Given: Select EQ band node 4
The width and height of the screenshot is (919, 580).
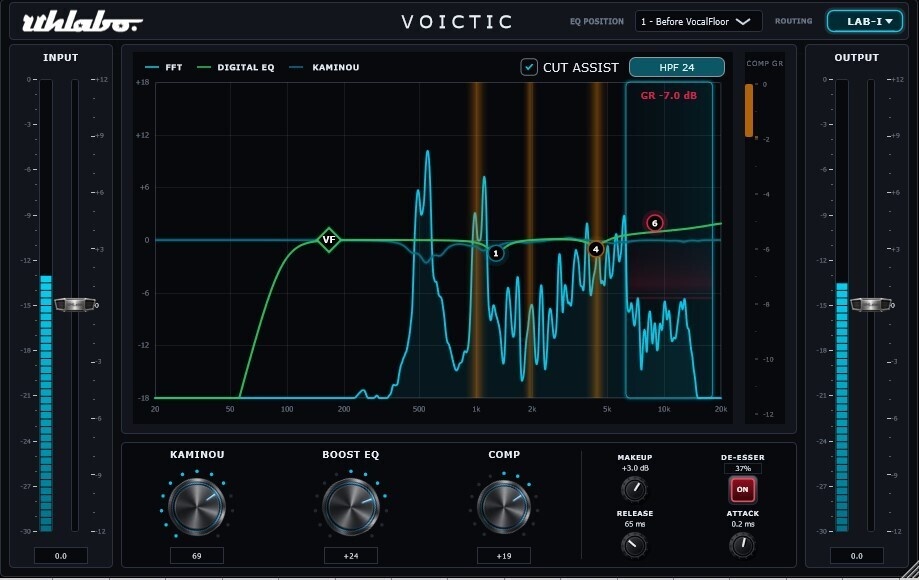Looking at the screenshot, I should point(595,249).
